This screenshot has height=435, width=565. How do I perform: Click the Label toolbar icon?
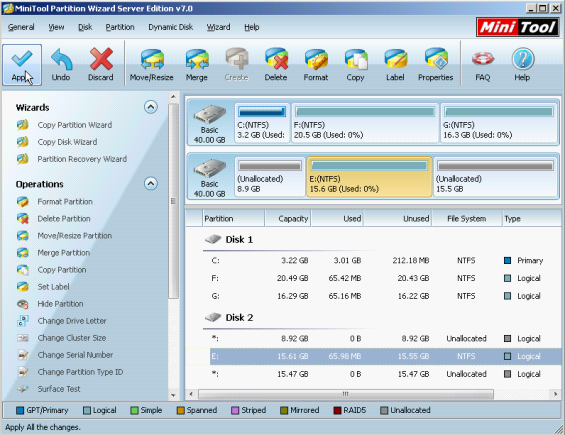(395, 65)
